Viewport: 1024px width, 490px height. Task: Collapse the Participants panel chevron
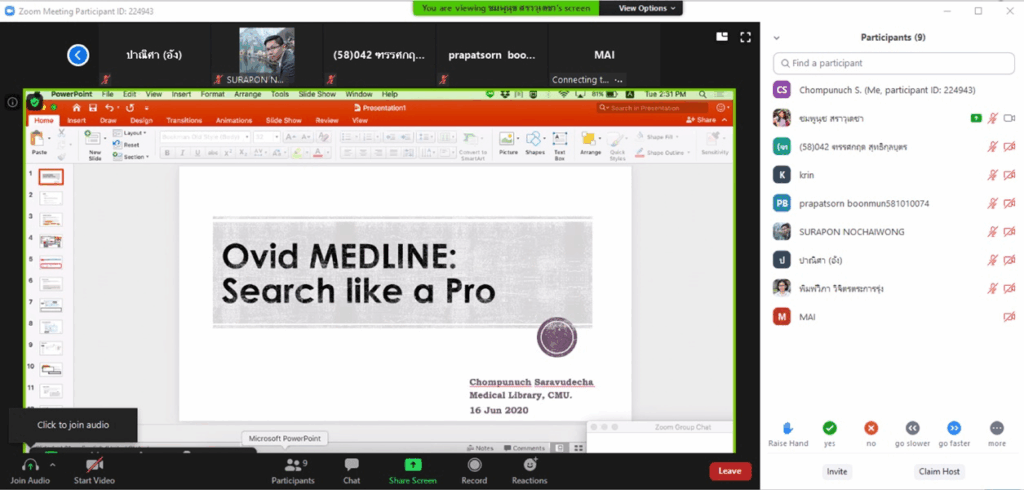(776, 37)
